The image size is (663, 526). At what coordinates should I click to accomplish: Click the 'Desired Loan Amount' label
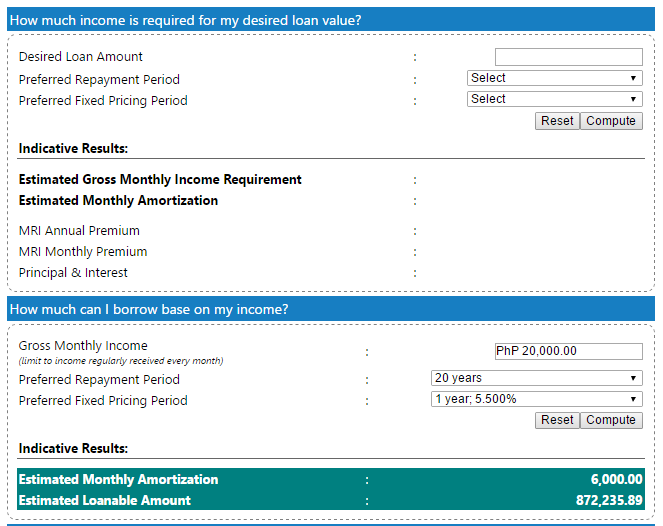(x=81, y=57)
